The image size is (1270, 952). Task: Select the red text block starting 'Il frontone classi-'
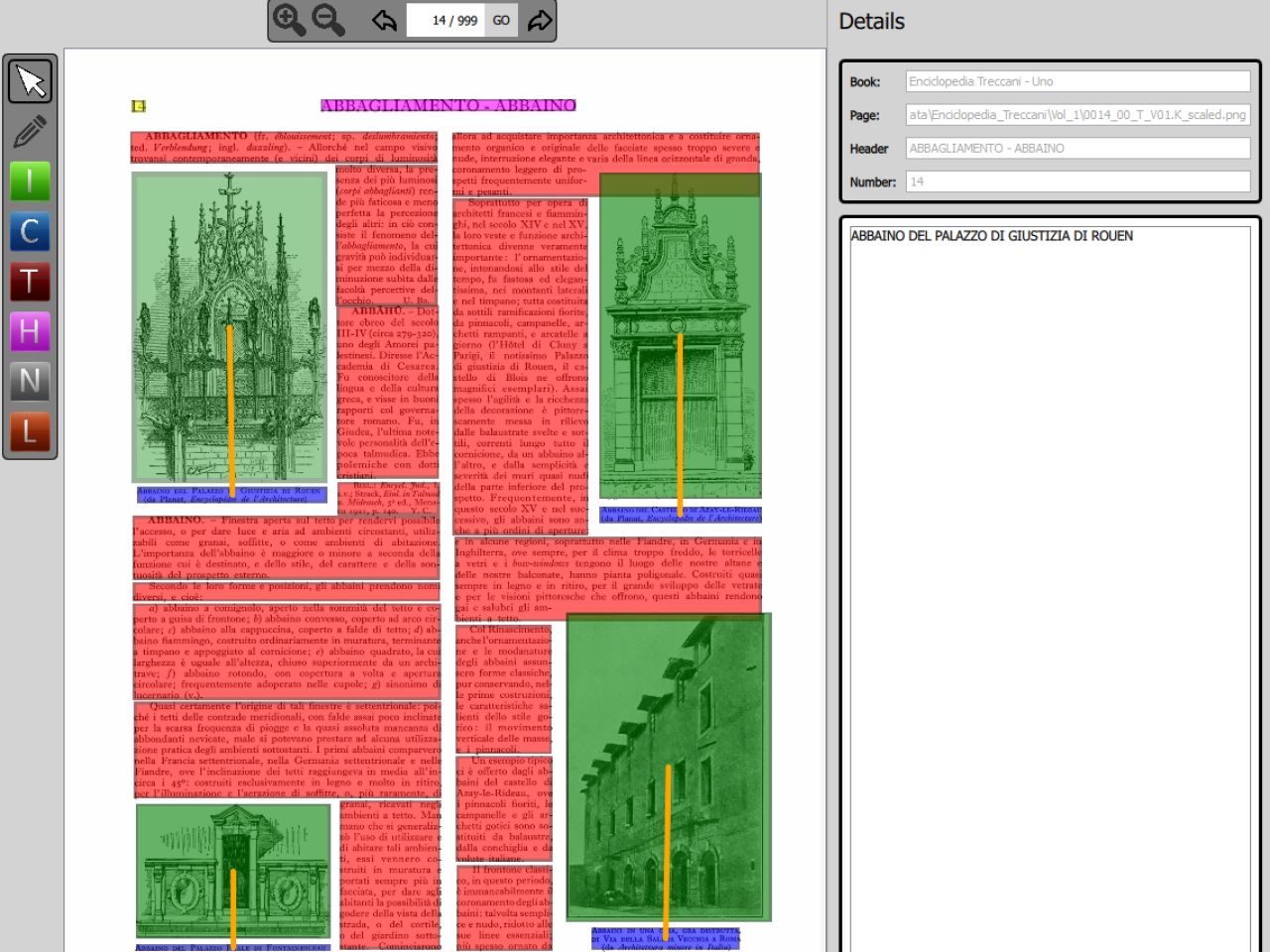tap(504, 908)
